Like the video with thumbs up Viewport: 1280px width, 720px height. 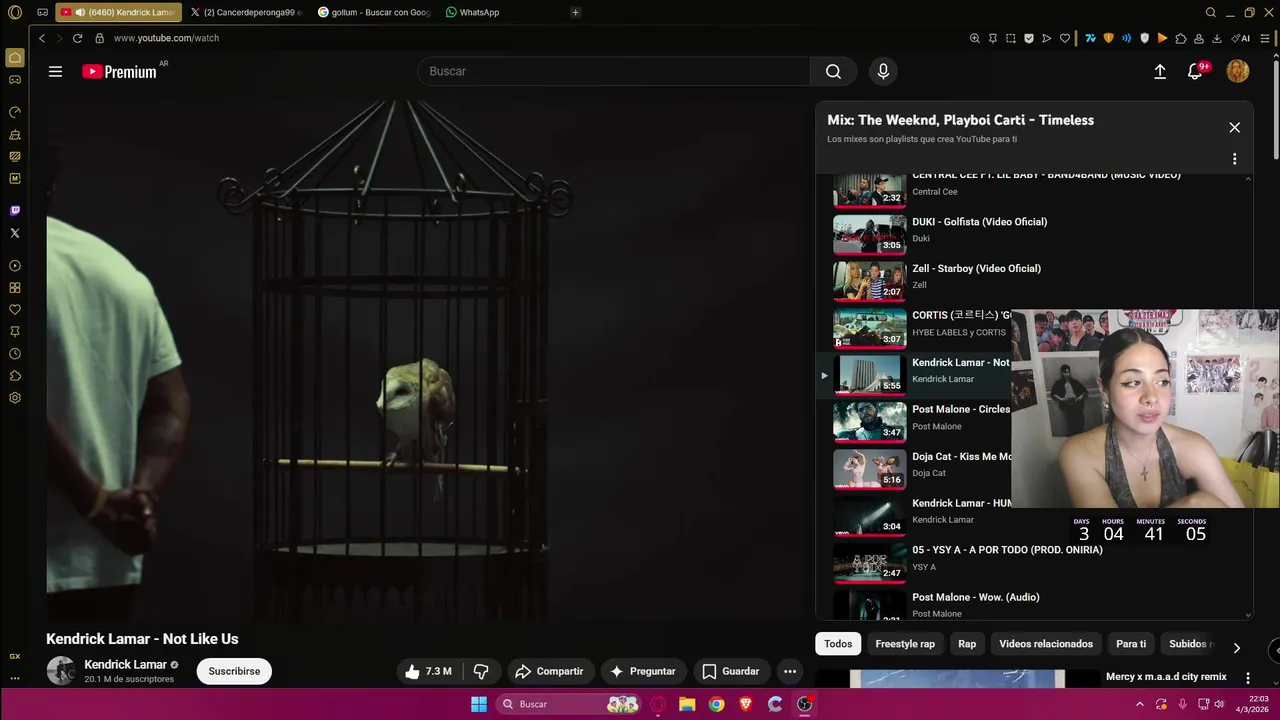(428, 671)
